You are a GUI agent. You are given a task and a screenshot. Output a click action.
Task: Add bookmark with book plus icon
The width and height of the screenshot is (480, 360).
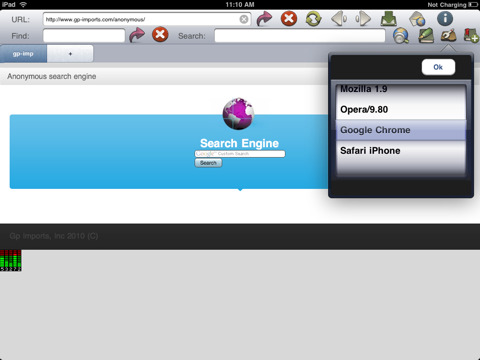[471, 36]
